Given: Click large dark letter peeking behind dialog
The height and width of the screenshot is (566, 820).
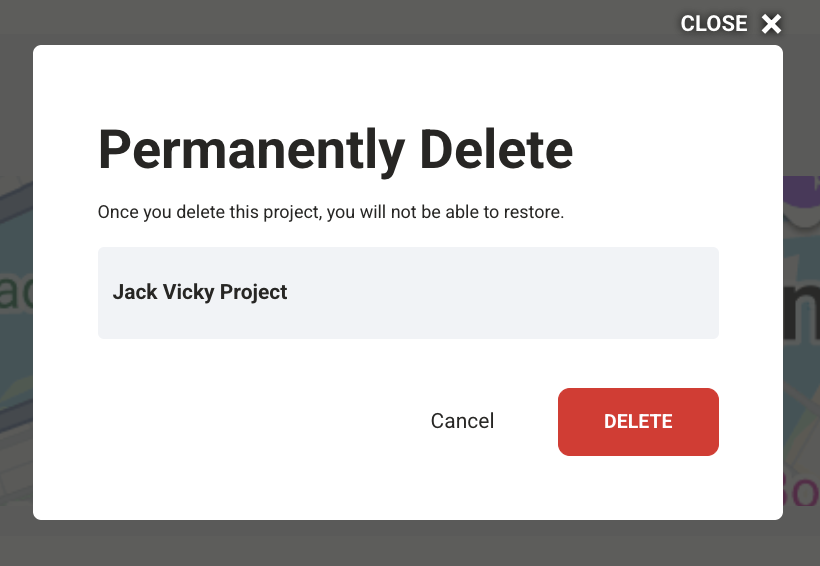Looking at the screenshot, I should 801,309.
